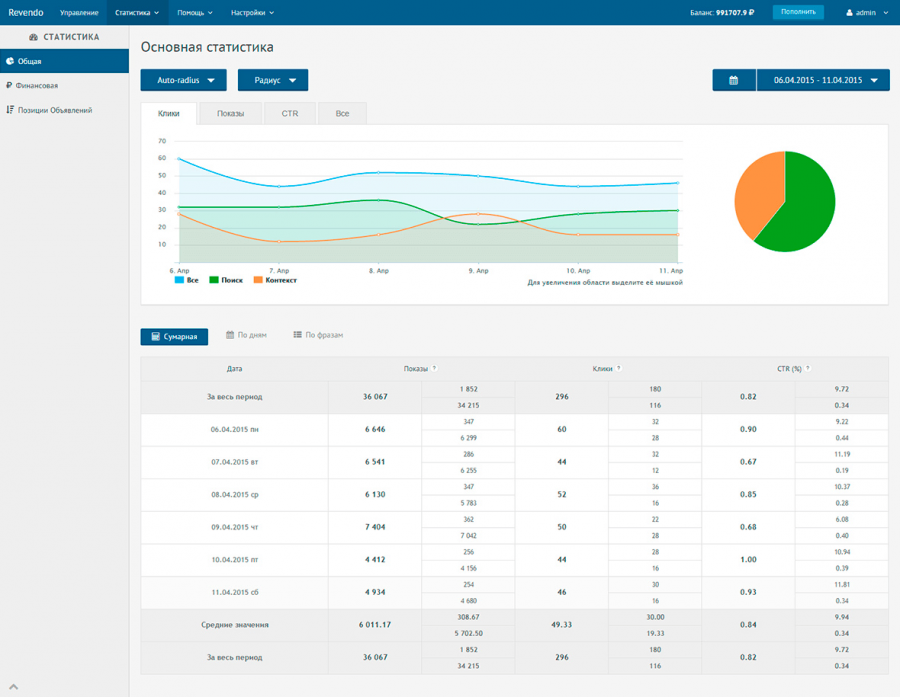Screen dimensions: 900x697
Task: Switch to the Показы chart tab
Action: pos(230,114)
